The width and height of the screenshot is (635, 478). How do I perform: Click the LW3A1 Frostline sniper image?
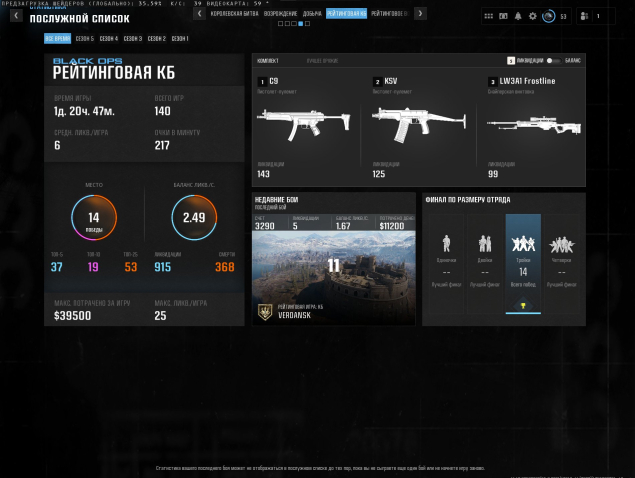pyautogui.click(x=534, y=124)
